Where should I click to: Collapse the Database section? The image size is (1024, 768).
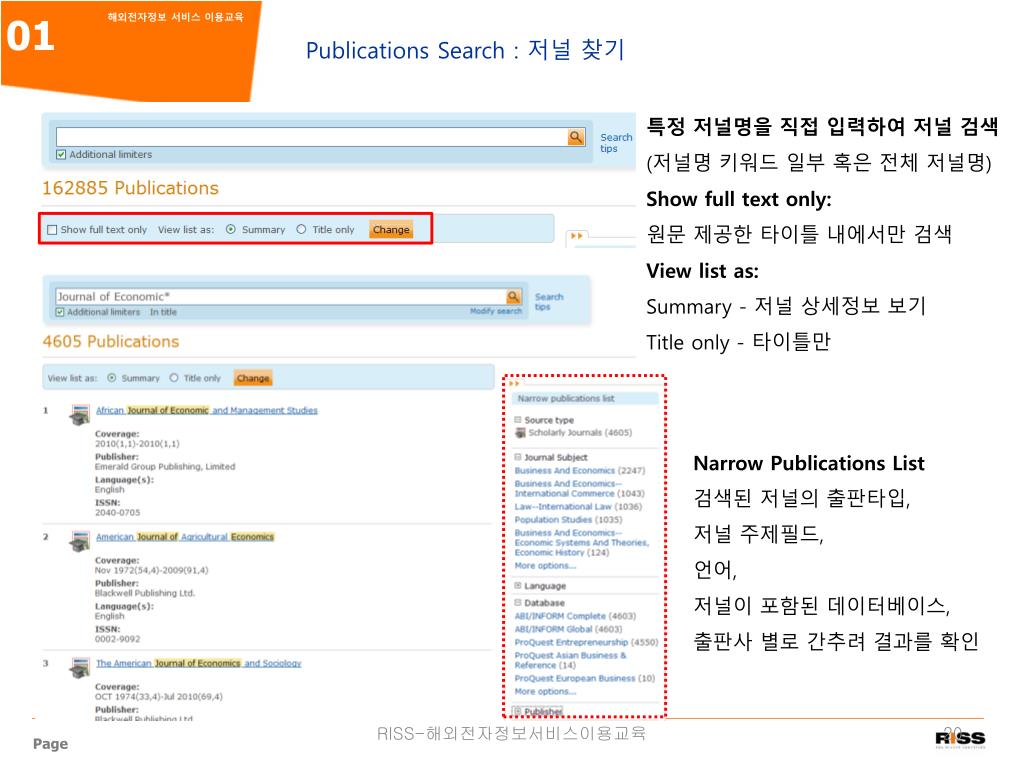[518, 603]
